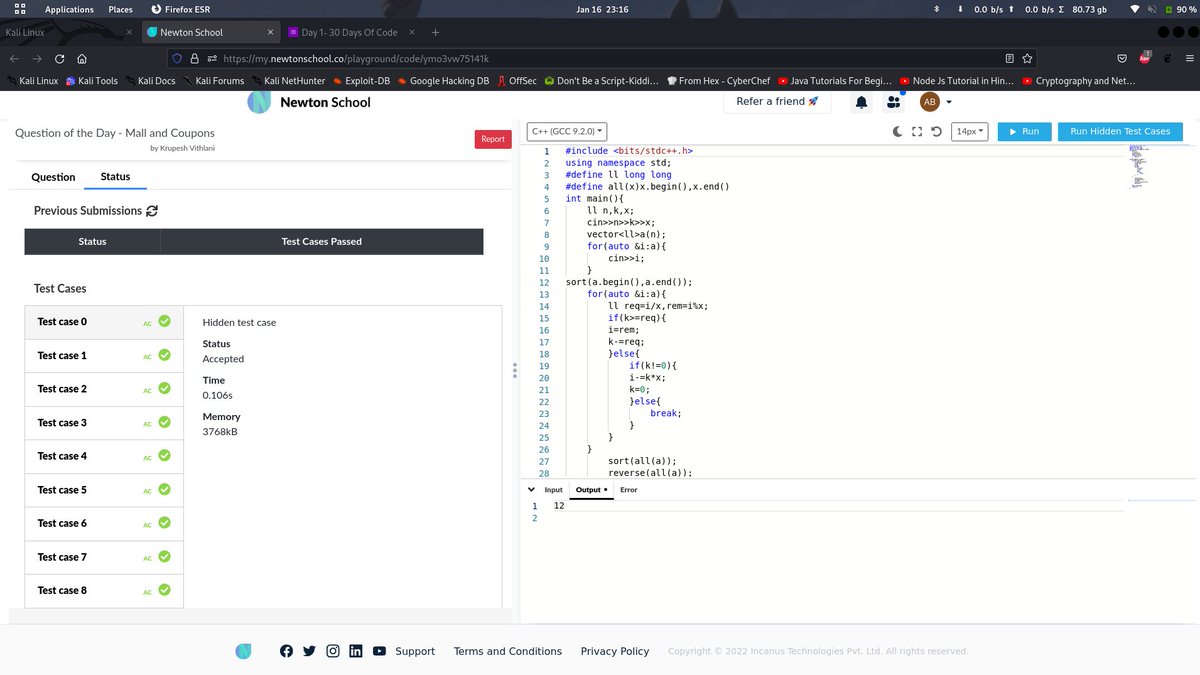Enter fullscreen mode for the code editor
The width and height of the screenshot is (1200, 675).
918,131
